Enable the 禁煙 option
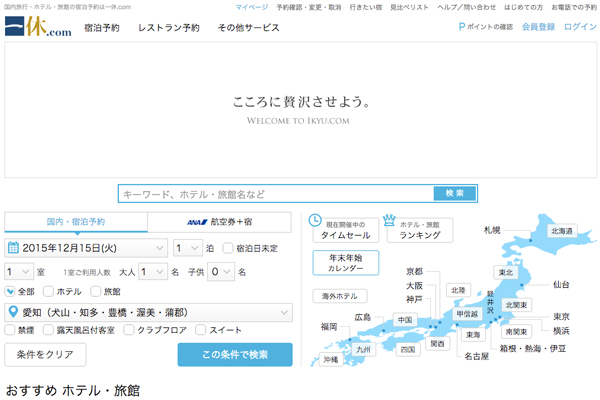 pyautogui.click(x=10, y=330)
